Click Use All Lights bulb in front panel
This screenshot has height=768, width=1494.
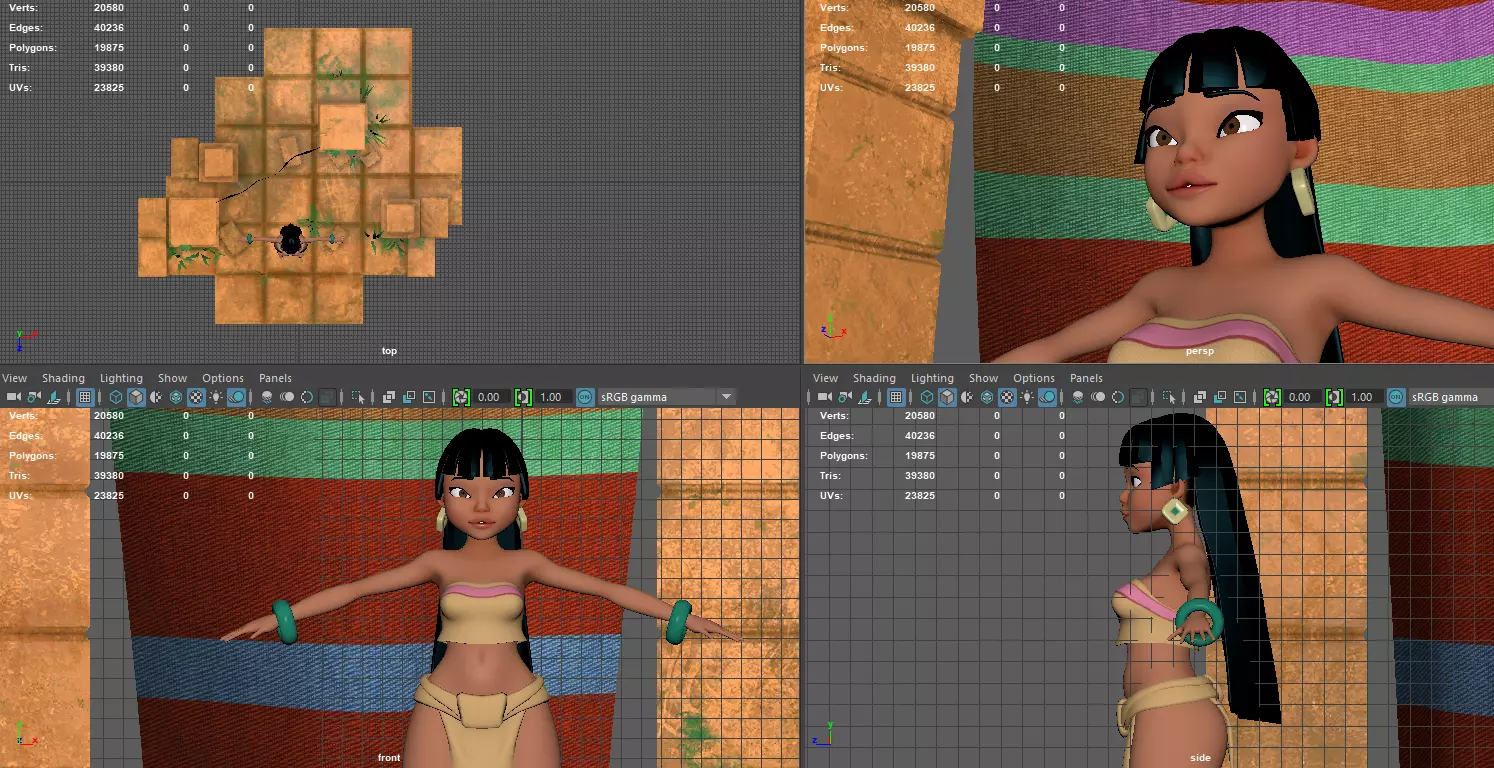pyautogui.click(x=216, y=397)
